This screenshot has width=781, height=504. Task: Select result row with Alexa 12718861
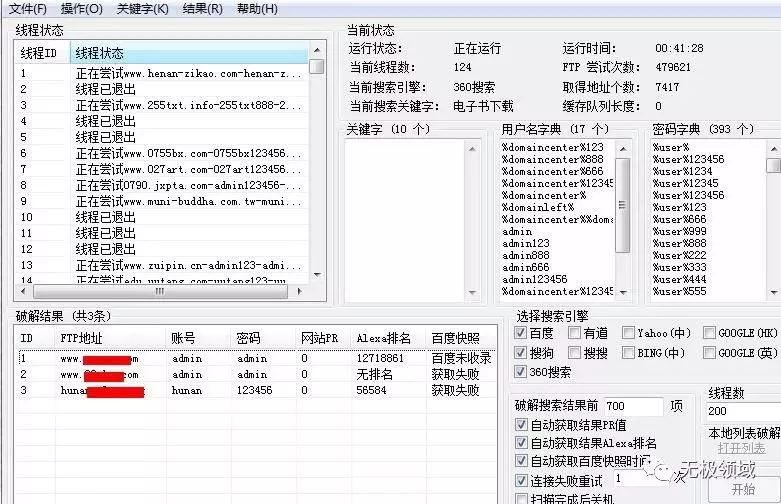(256, 358)
